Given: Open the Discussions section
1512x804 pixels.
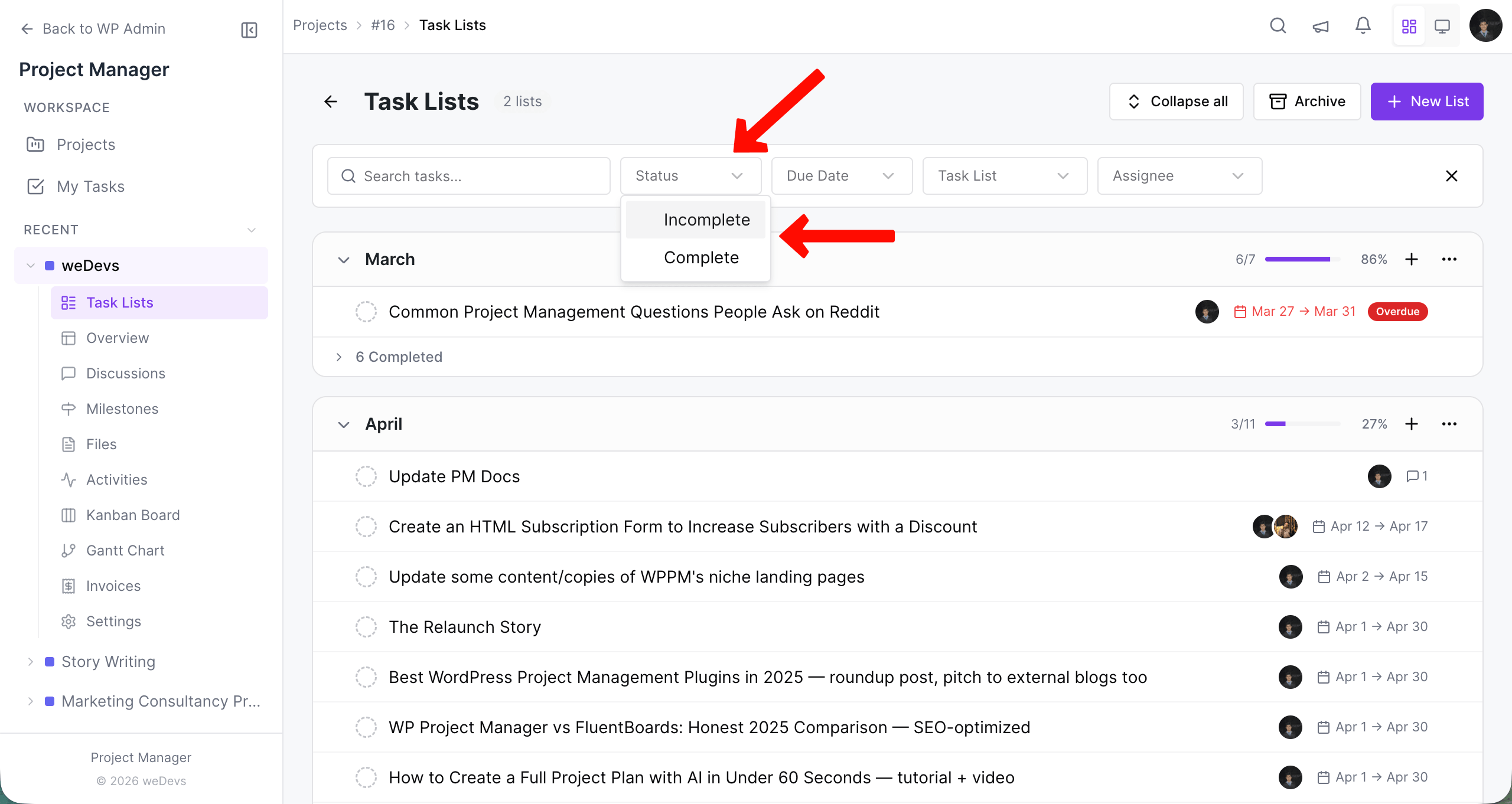Looking at the screenshot, I should [125, 373].
